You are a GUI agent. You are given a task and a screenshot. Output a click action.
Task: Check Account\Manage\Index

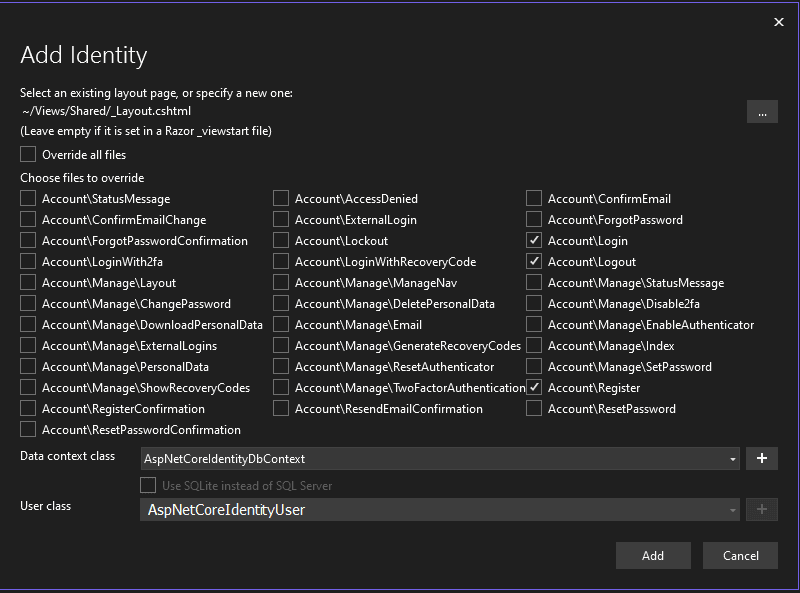click(534, 345)
